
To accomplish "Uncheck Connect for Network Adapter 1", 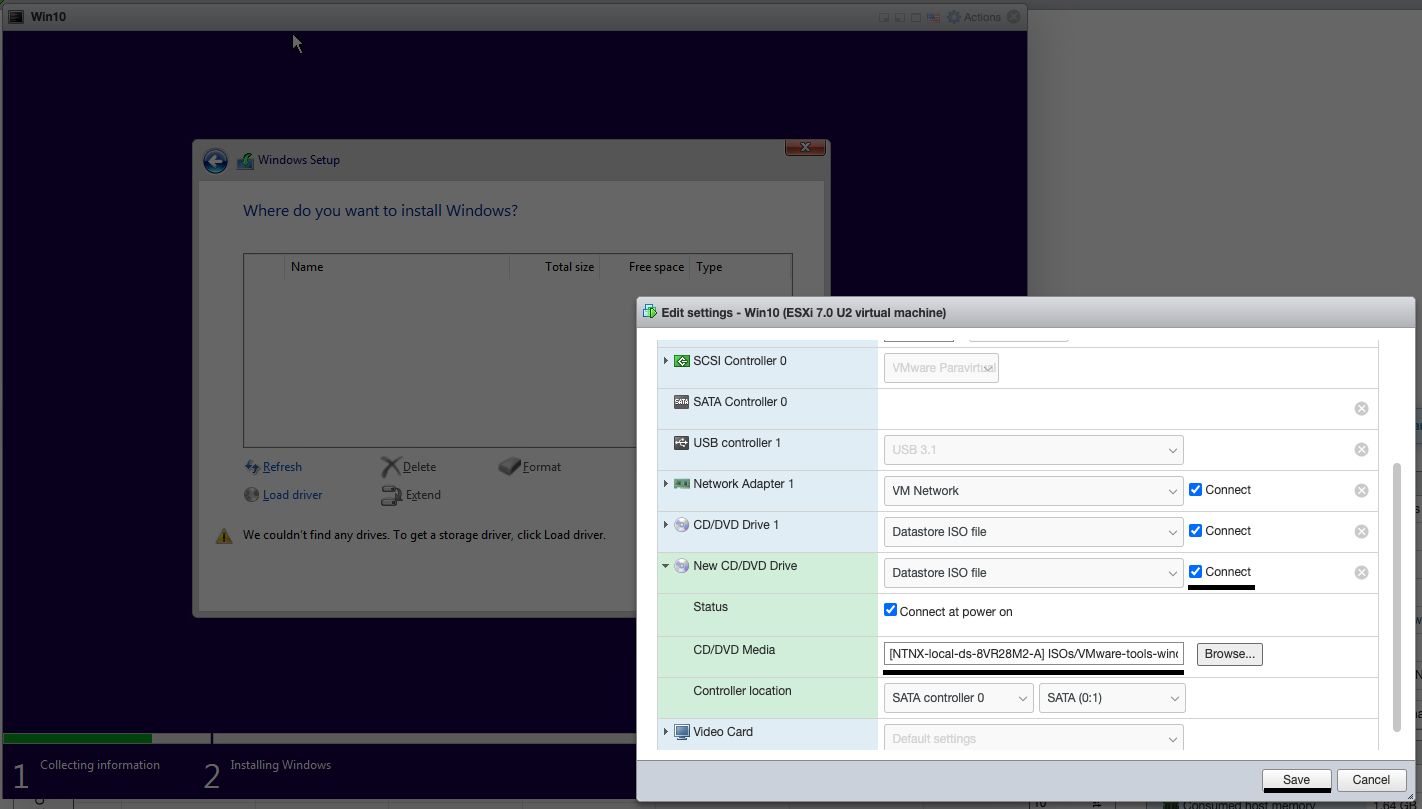I will click(1195, 490).
